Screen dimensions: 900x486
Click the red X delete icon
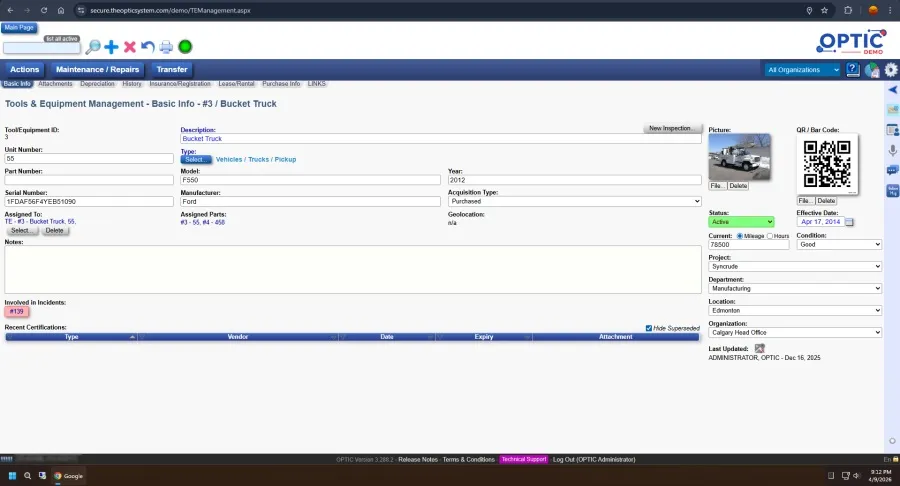click(129, 47)
